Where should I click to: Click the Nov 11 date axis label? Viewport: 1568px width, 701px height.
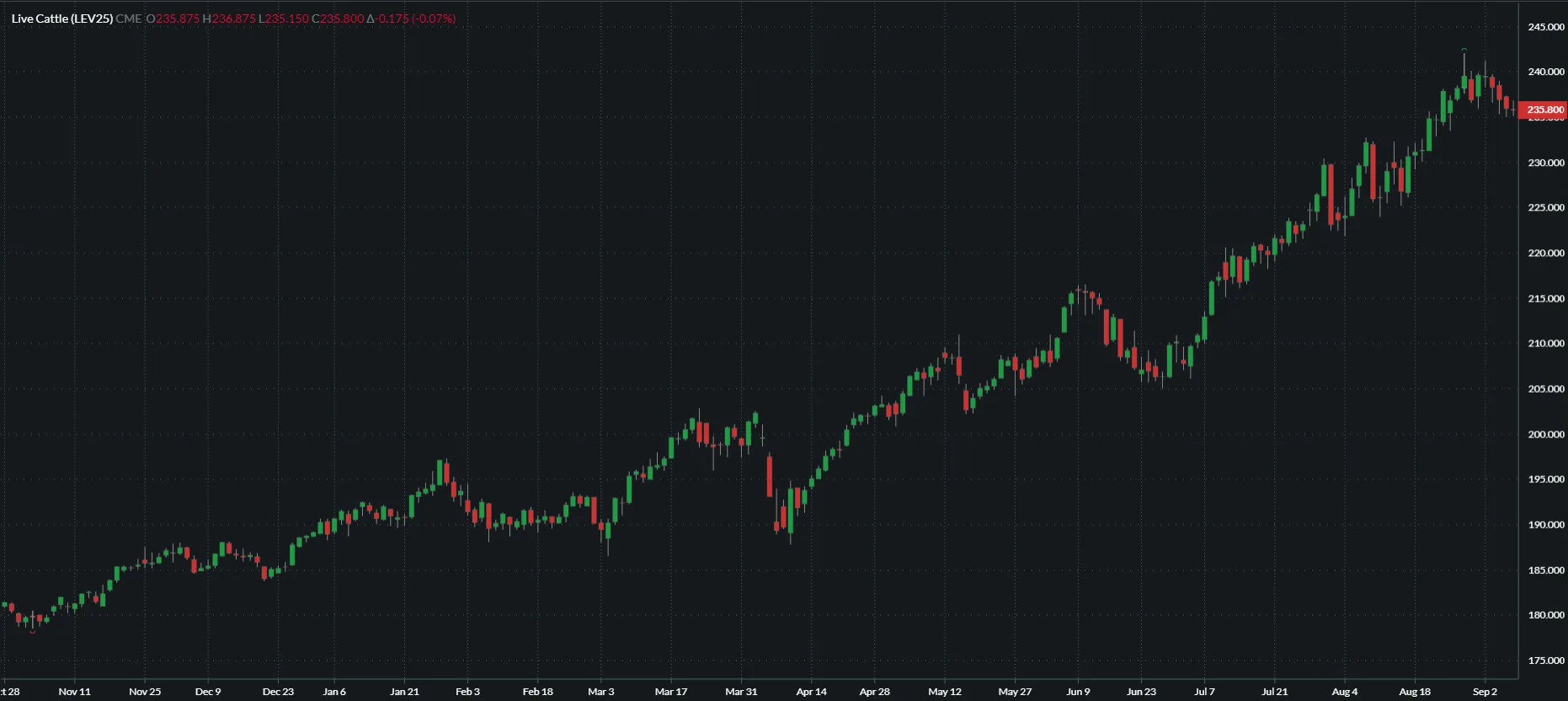click(x=74, y=692)
